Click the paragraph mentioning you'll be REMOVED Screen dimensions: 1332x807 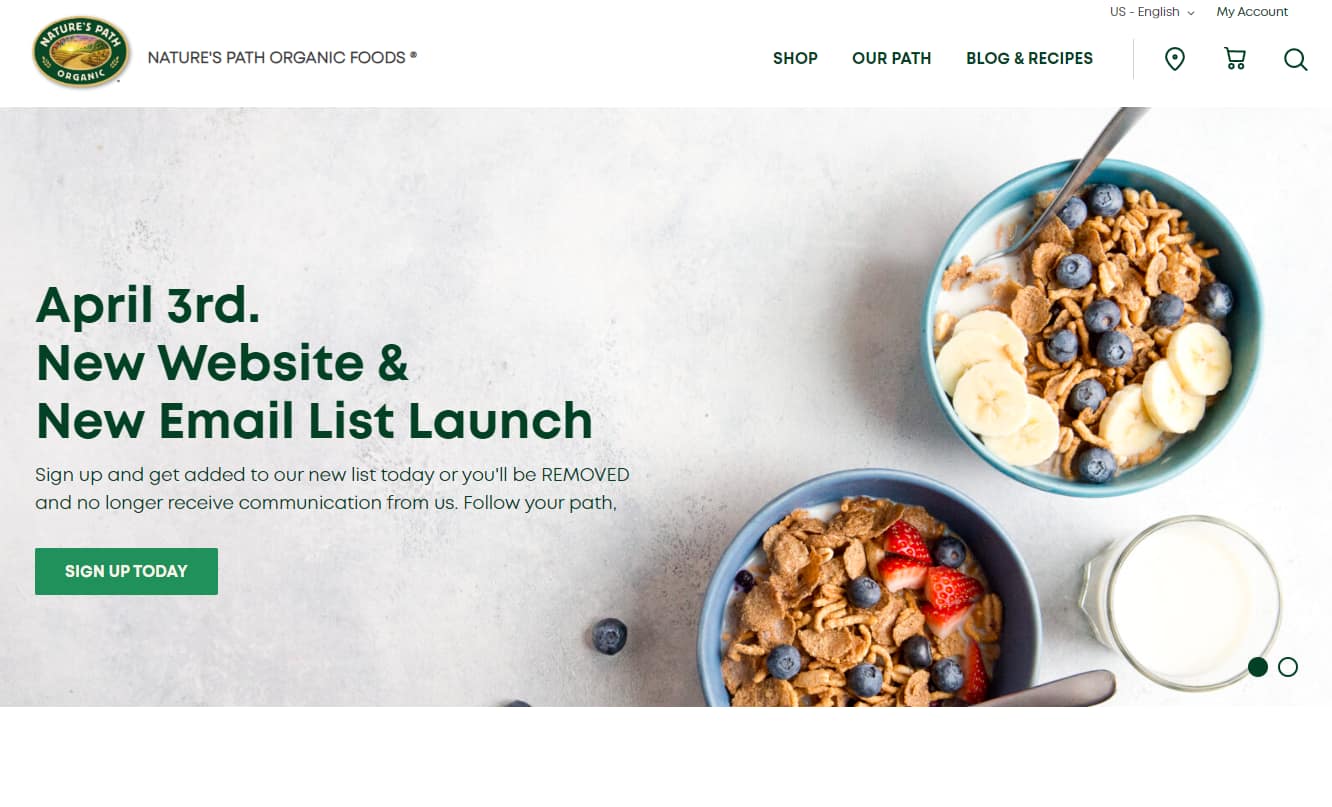pyautogui.click(x=332, y=488)
